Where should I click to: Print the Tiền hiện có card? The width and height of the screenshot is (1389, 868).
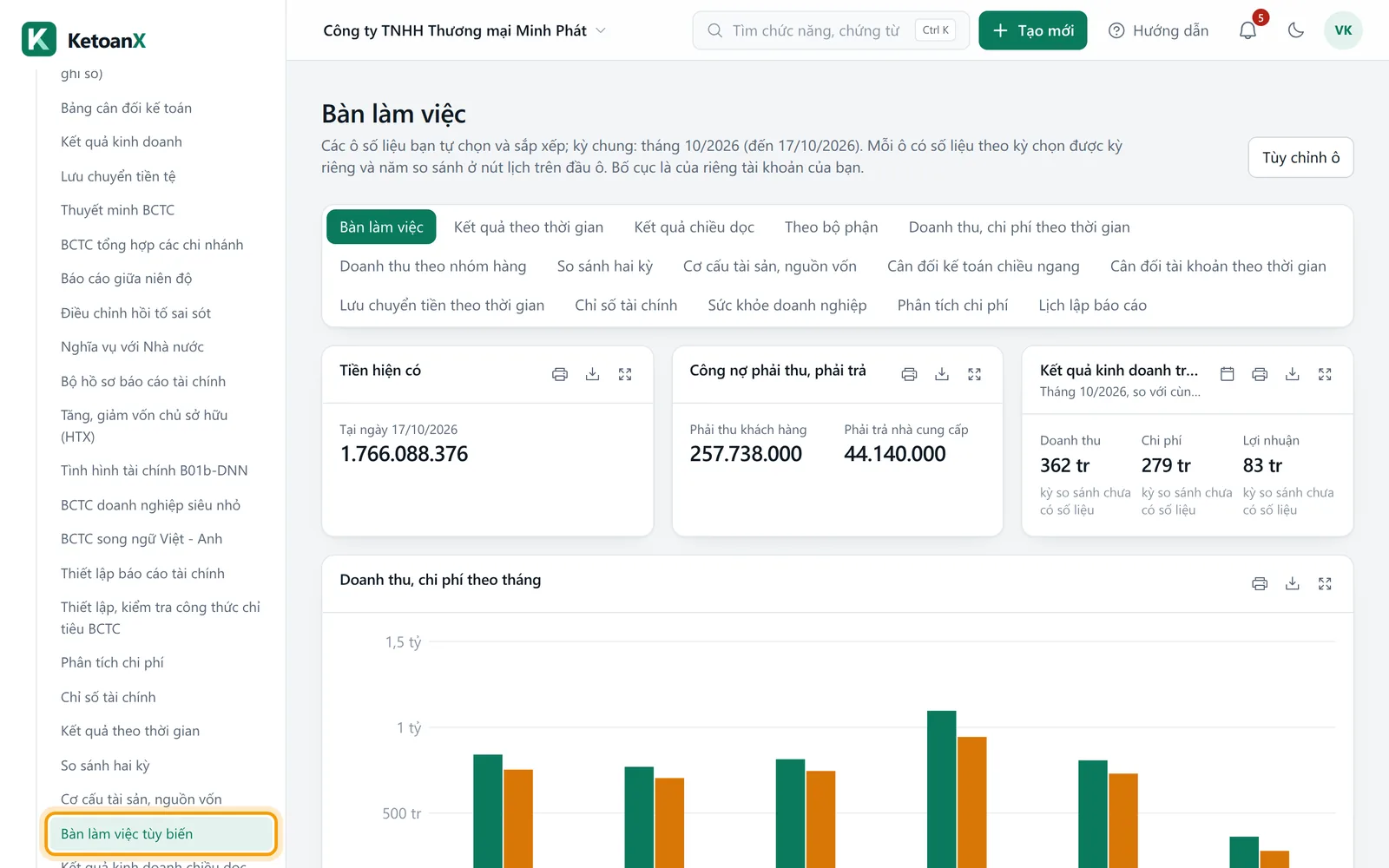pyautogui.click(x=560, y=374)
